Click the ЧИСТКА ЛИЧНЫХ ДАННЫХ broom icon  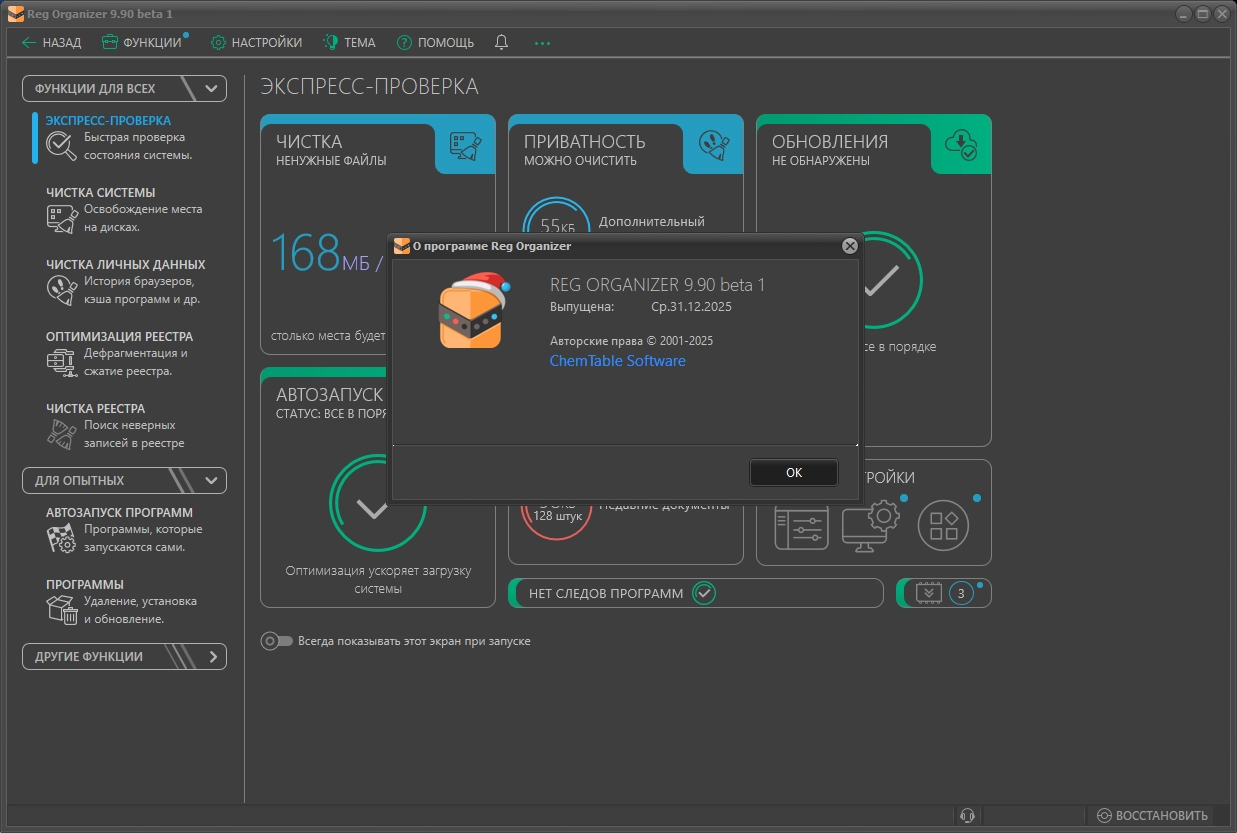62,291
